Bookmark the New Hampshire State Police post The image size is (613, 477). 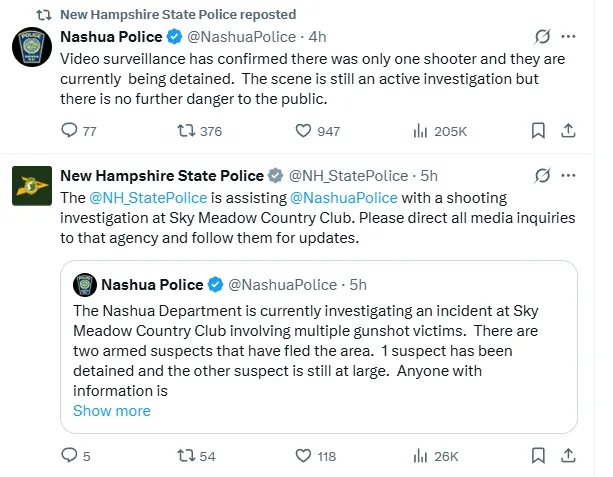pos(538,456)
